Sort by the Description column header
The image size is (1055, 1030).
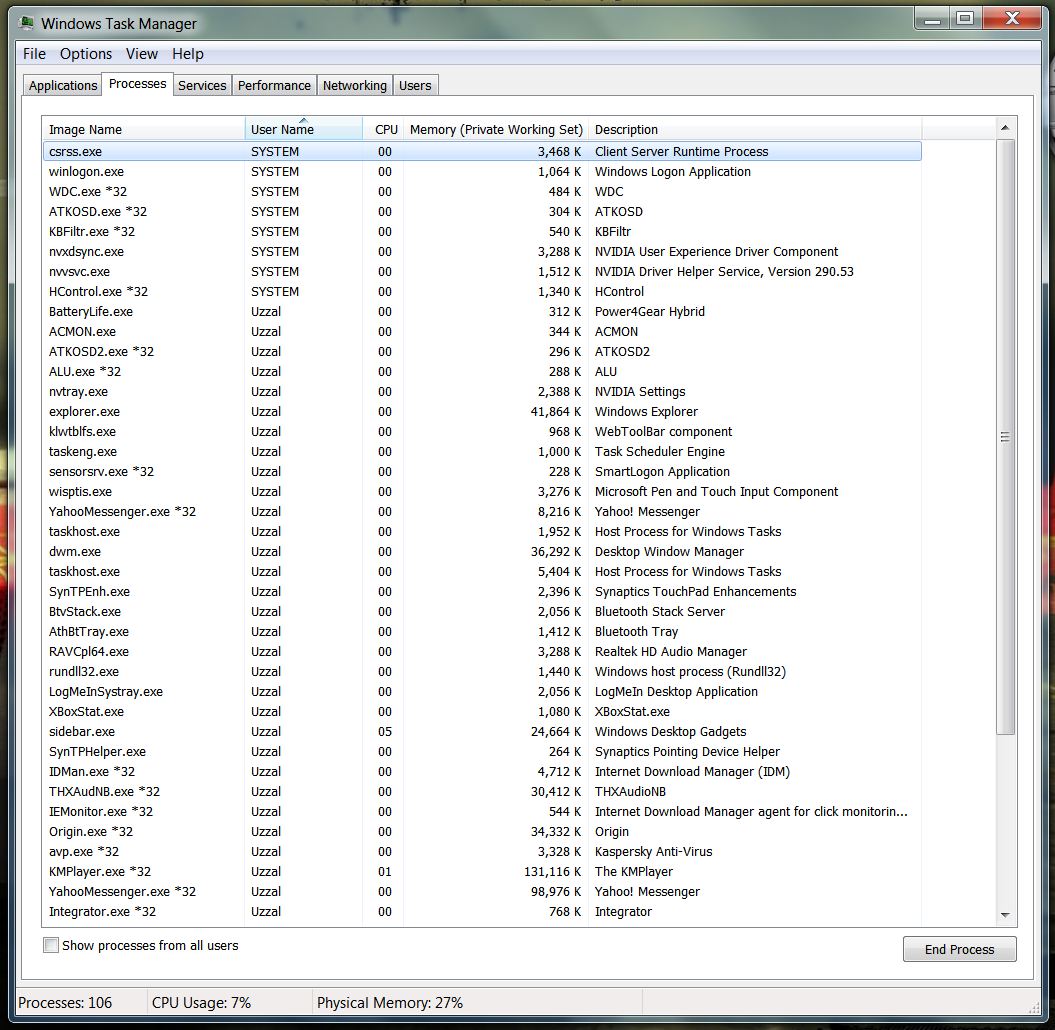click(755, 129)
